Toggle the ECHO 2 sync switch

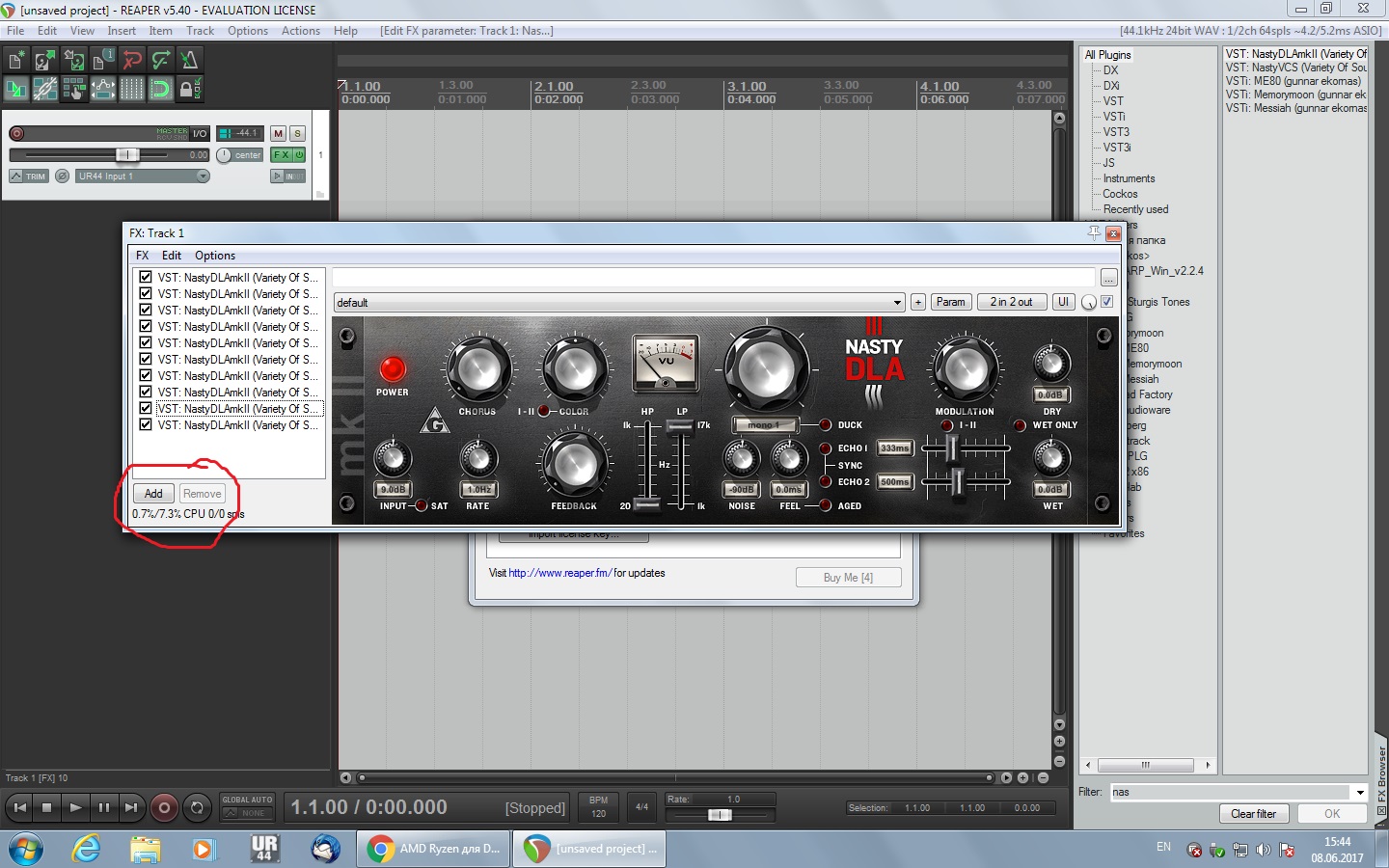[x=826, y=481]
